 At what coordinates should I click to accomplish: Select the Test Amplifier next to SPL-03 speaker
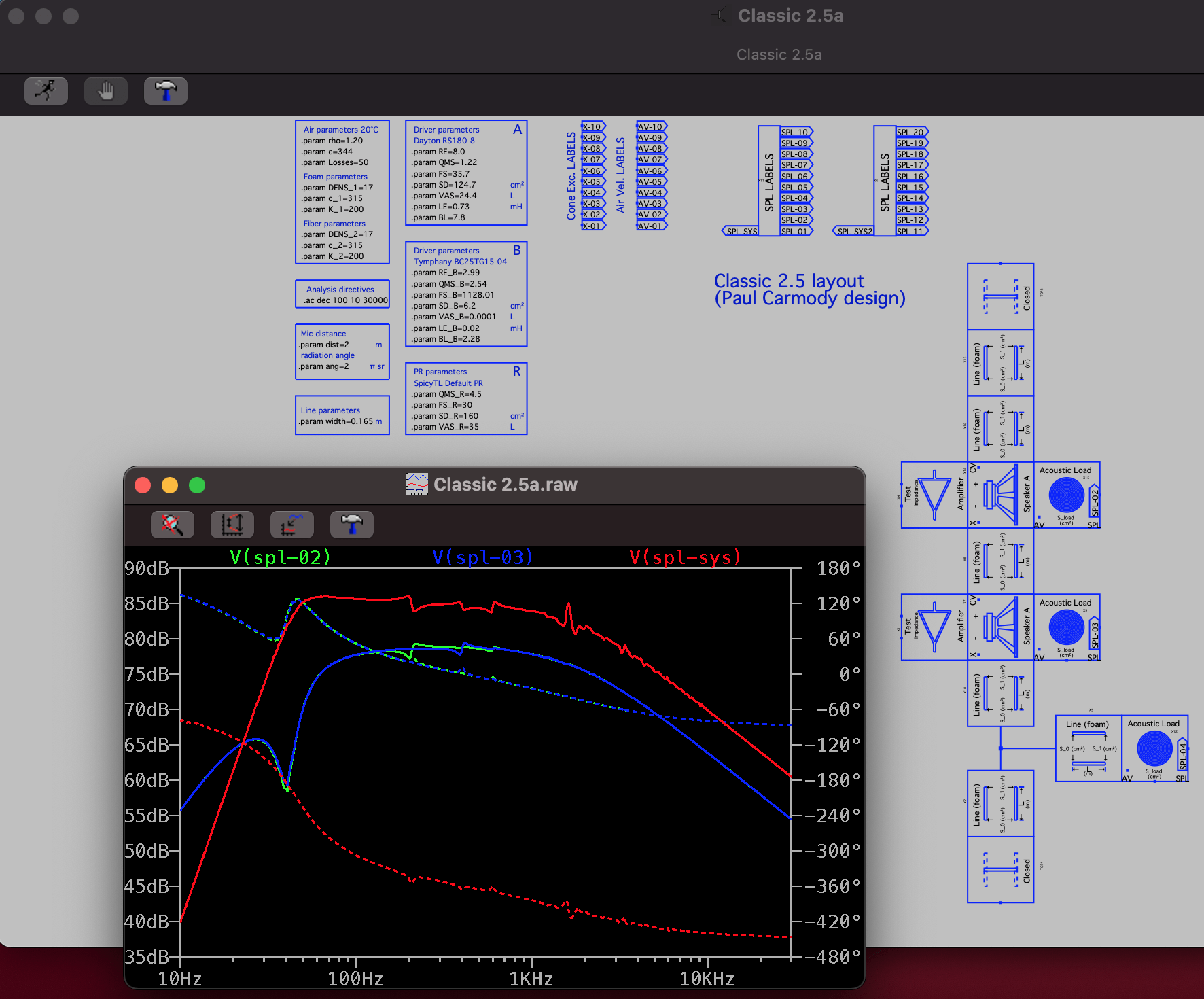pyautogui.click(x=935, y=627)
